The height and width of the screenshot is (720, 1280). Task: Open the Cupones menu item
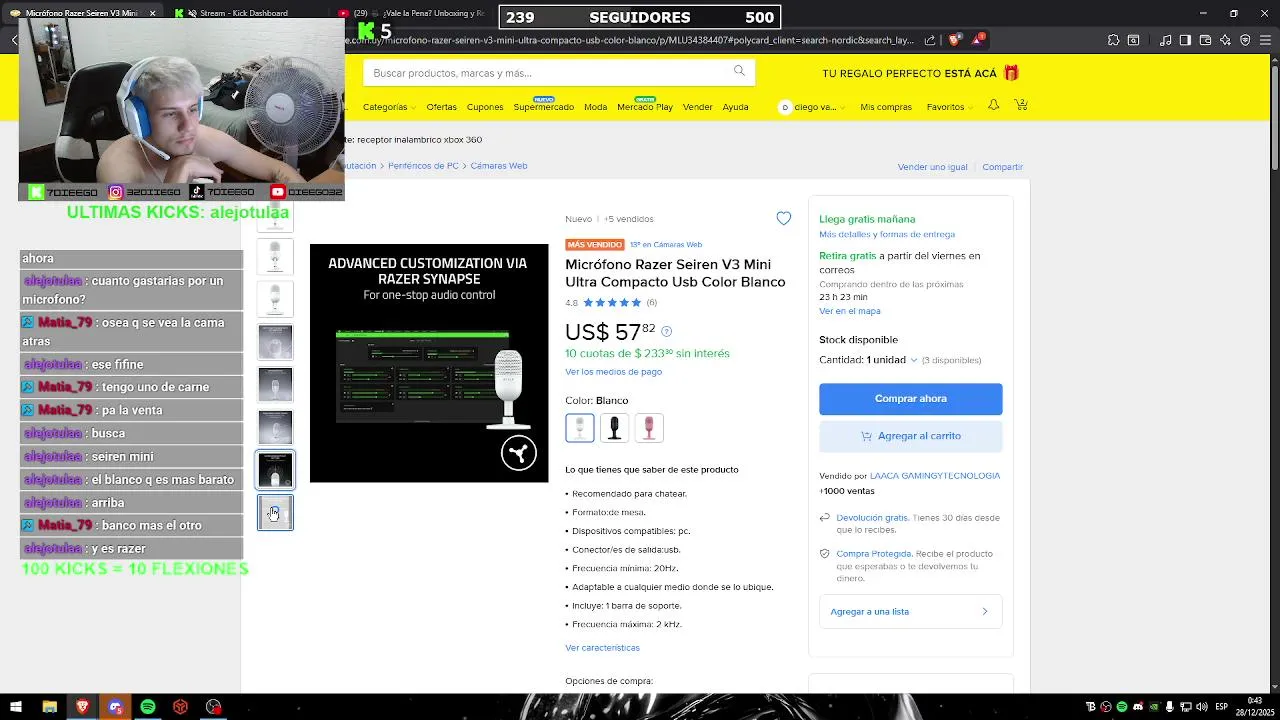(485, 107)
